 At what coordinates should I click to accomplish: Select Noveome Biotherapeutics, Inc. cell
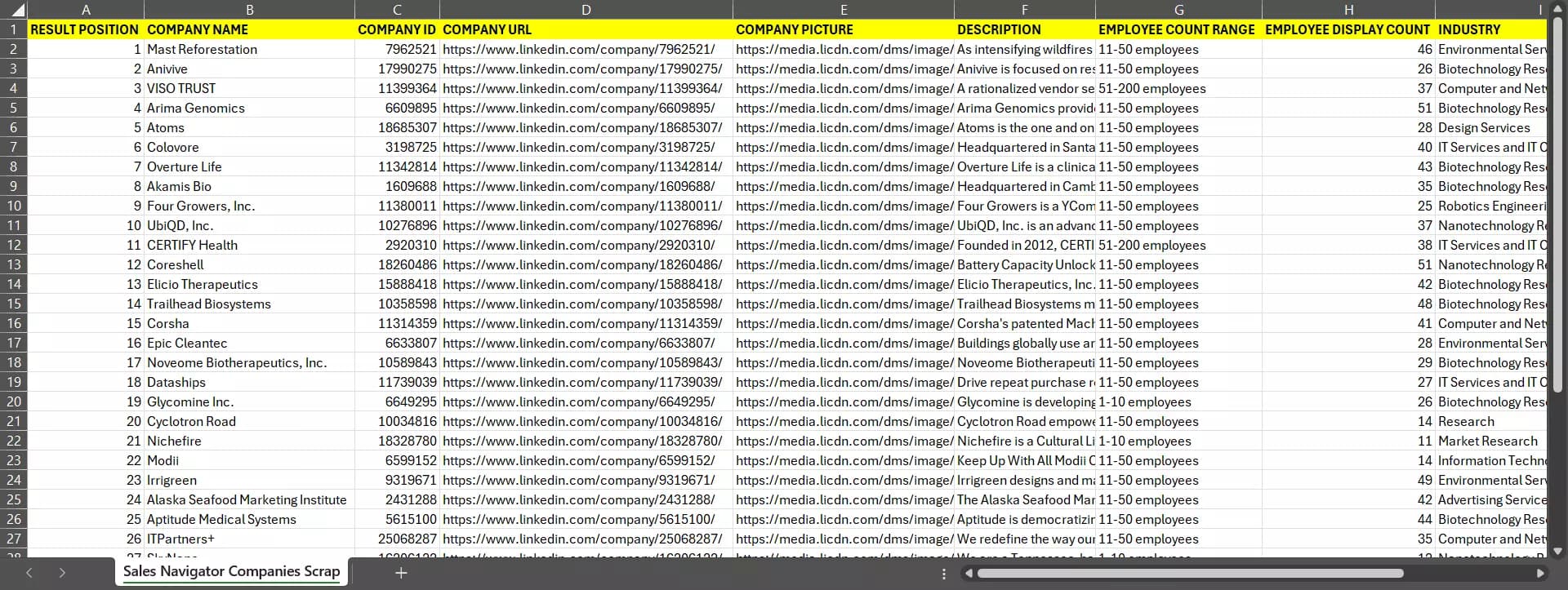(249, 362)
